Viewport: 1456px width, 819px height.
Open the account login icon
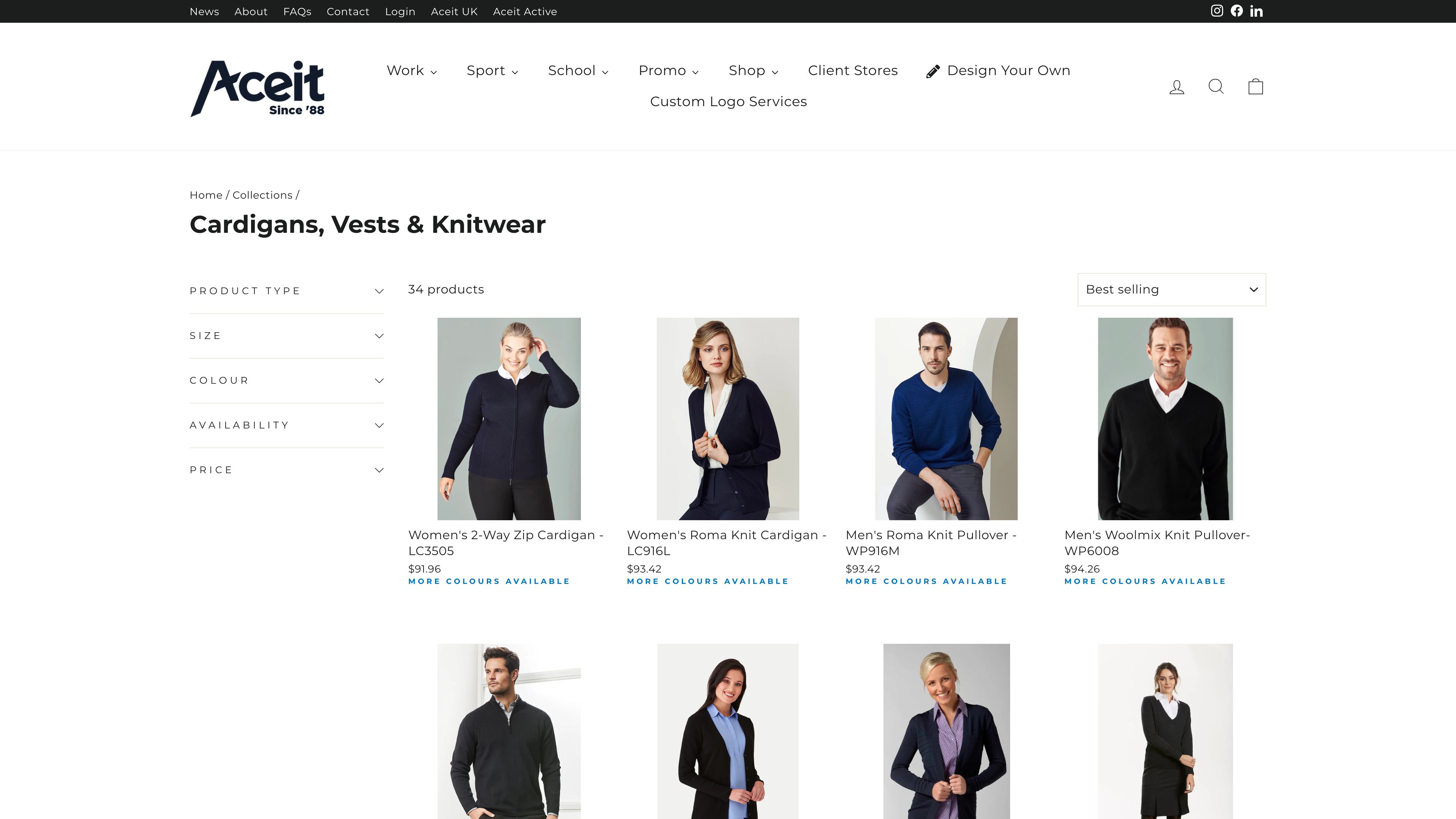click(x=1176, y=86)
